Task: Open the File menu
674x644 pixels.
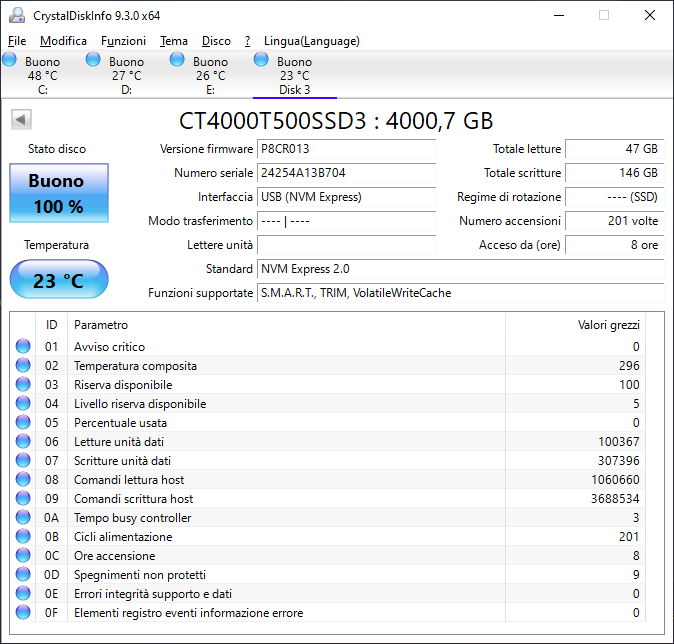Action: click(x=17, y=41)
